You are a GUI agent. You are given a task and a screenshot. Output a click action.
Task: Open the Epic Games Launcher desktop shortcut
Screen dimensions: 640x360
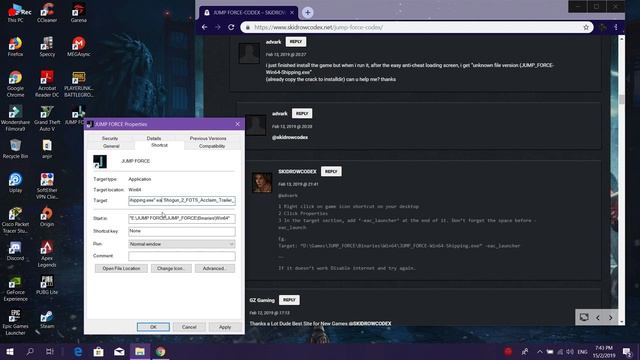pos(16,322)
